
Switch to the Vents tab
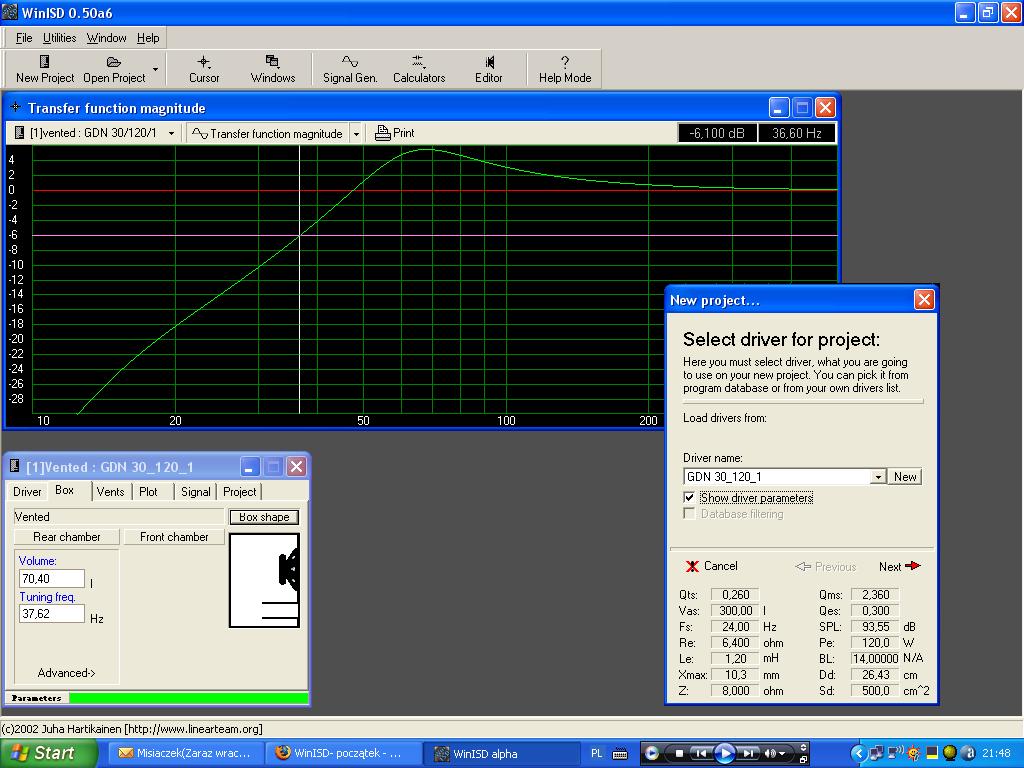(x=111, y=491)
